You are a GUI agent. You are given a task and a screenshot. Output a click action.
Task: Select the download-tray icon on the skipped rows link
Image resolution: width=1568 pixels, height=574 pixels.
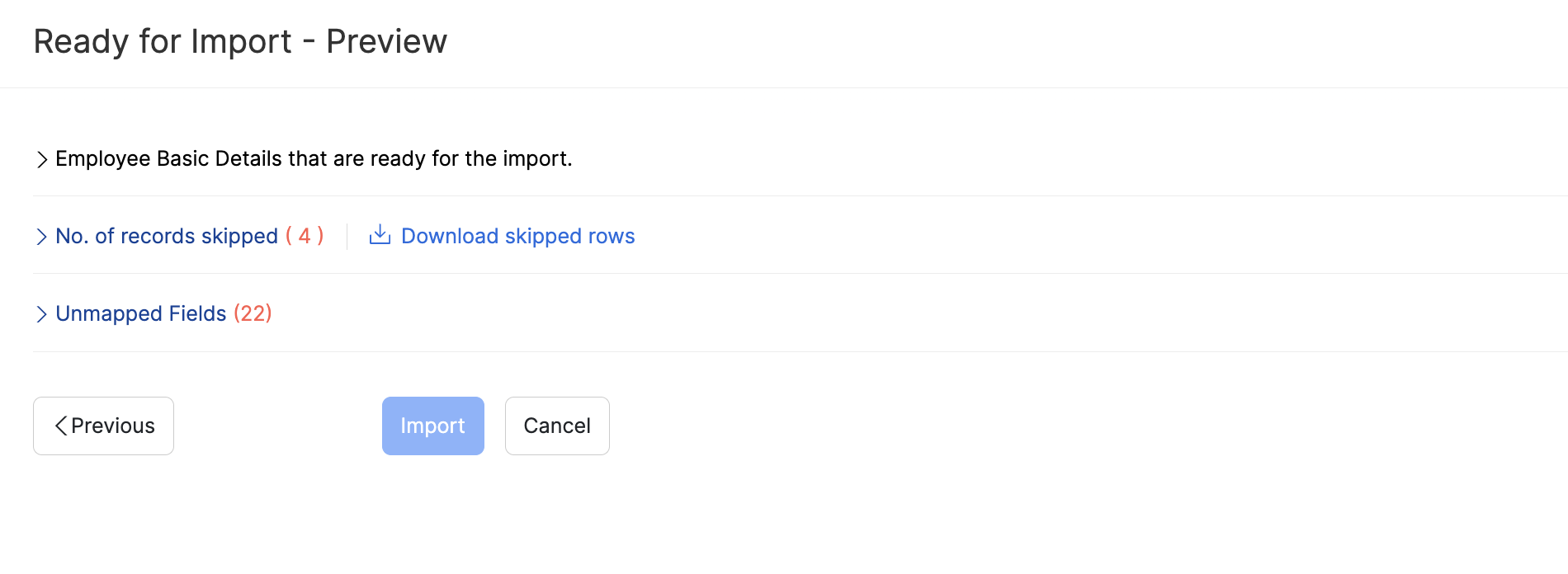[x=379, y=235]
